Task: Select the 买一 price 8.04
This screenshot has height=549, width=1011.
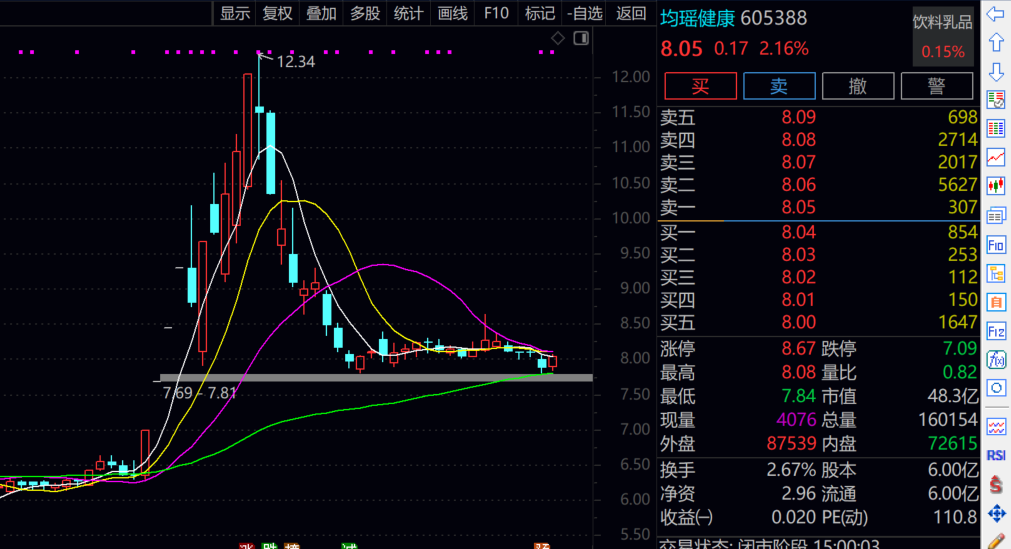Action: point(798,232)
